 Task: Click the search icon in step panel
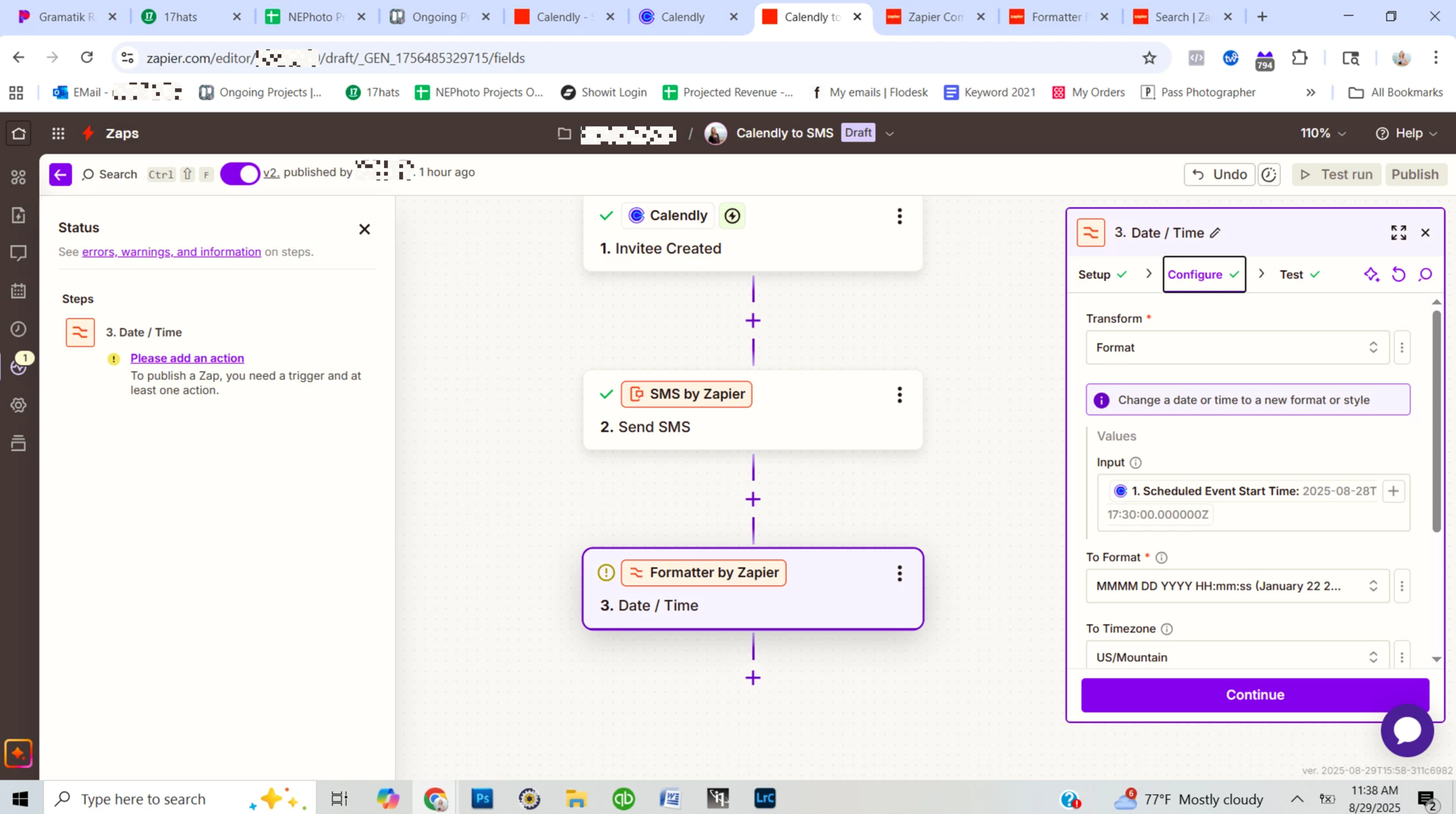click(x=1426, y=274)
